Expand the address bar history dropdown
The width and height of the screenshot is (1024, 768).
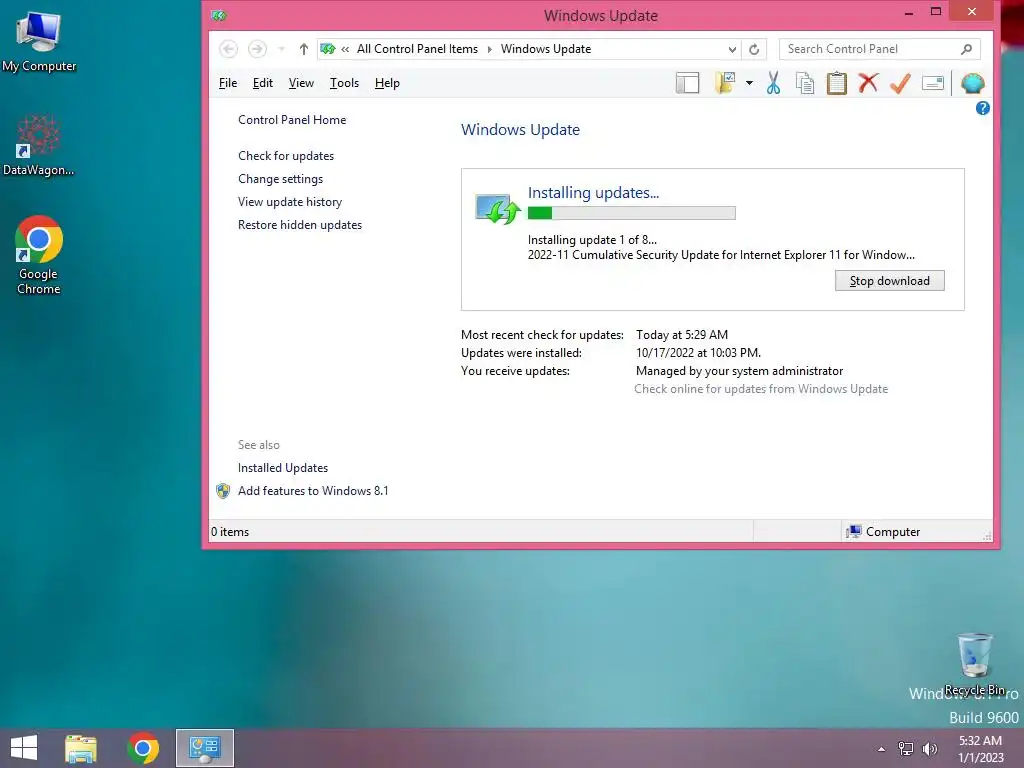(732, 49)
